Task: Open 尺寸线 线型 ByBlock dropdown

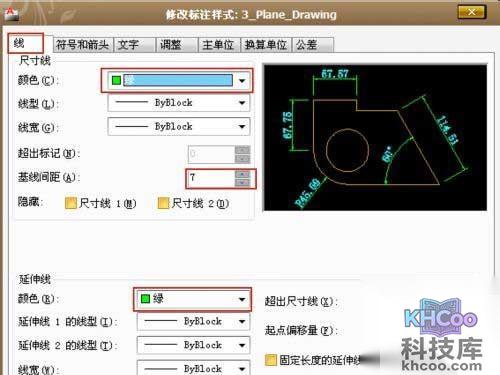Action: click(x=179, y=103)
